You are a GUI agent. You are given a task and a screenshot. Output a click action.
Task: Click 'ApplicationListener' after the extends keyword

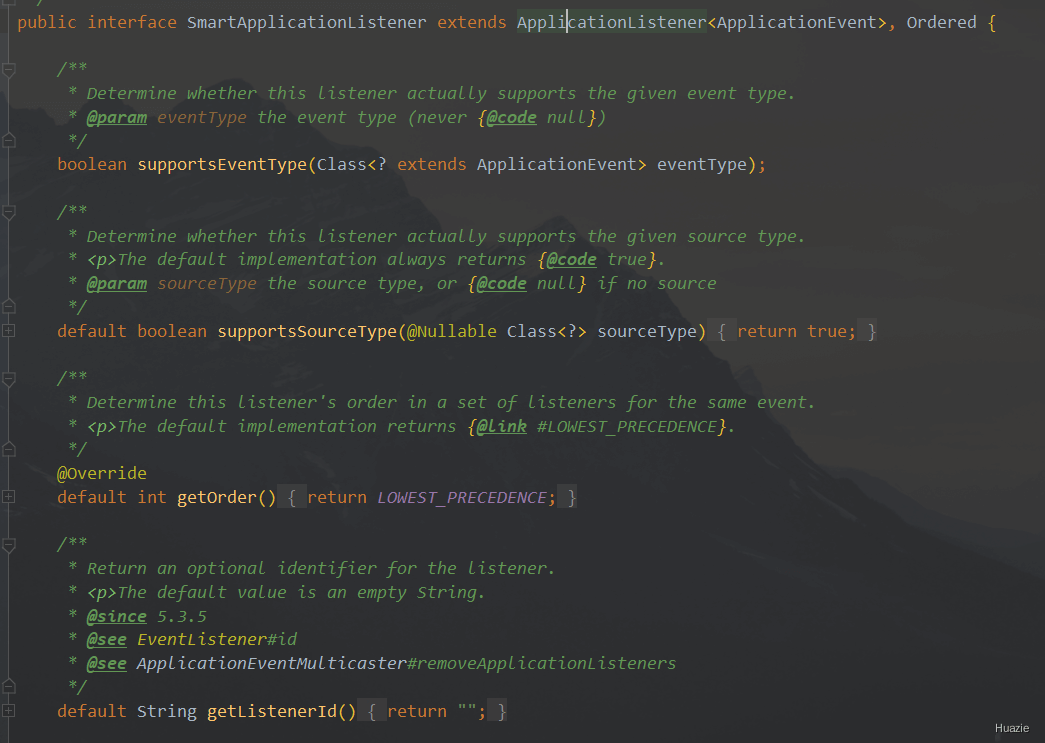611,23
